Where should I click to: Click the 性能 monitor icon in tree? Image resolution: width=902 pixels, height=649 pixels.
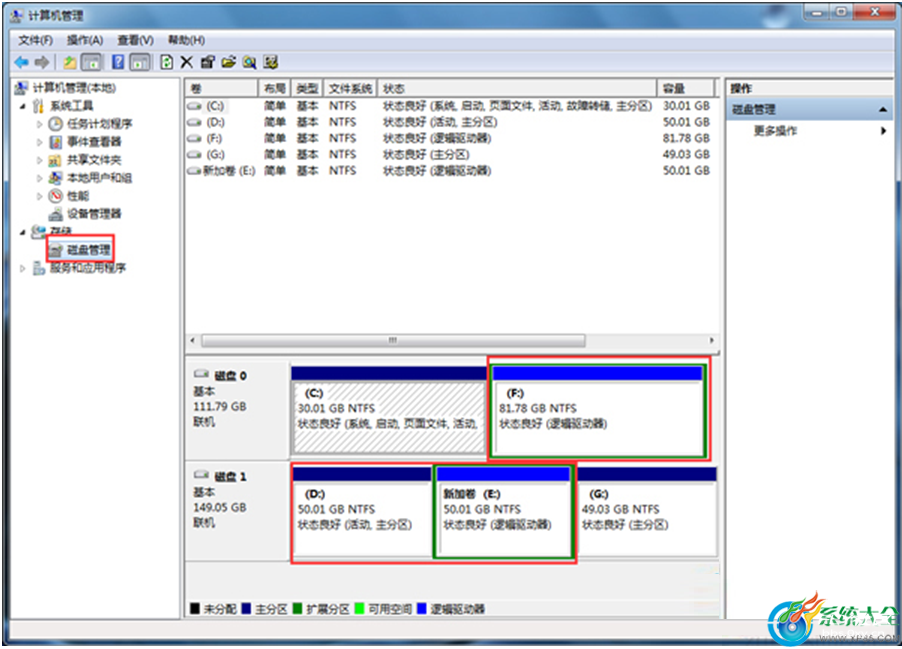pos(55,196)
